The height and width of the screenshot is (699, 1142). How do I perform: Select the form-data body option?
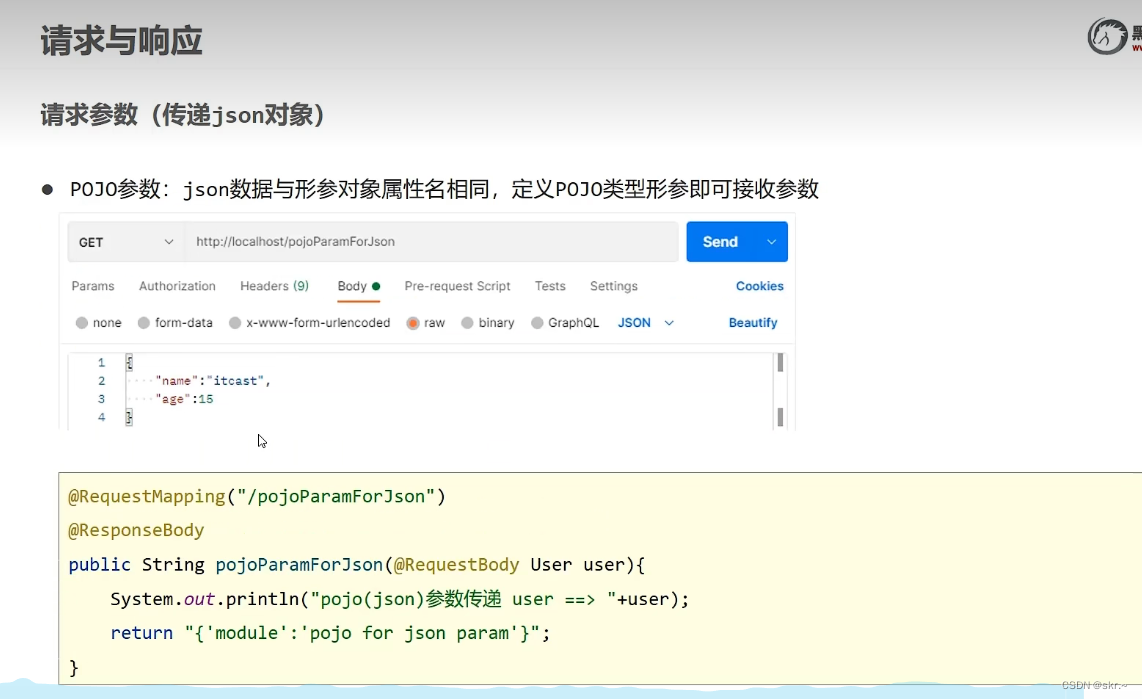tap(175, 322)
